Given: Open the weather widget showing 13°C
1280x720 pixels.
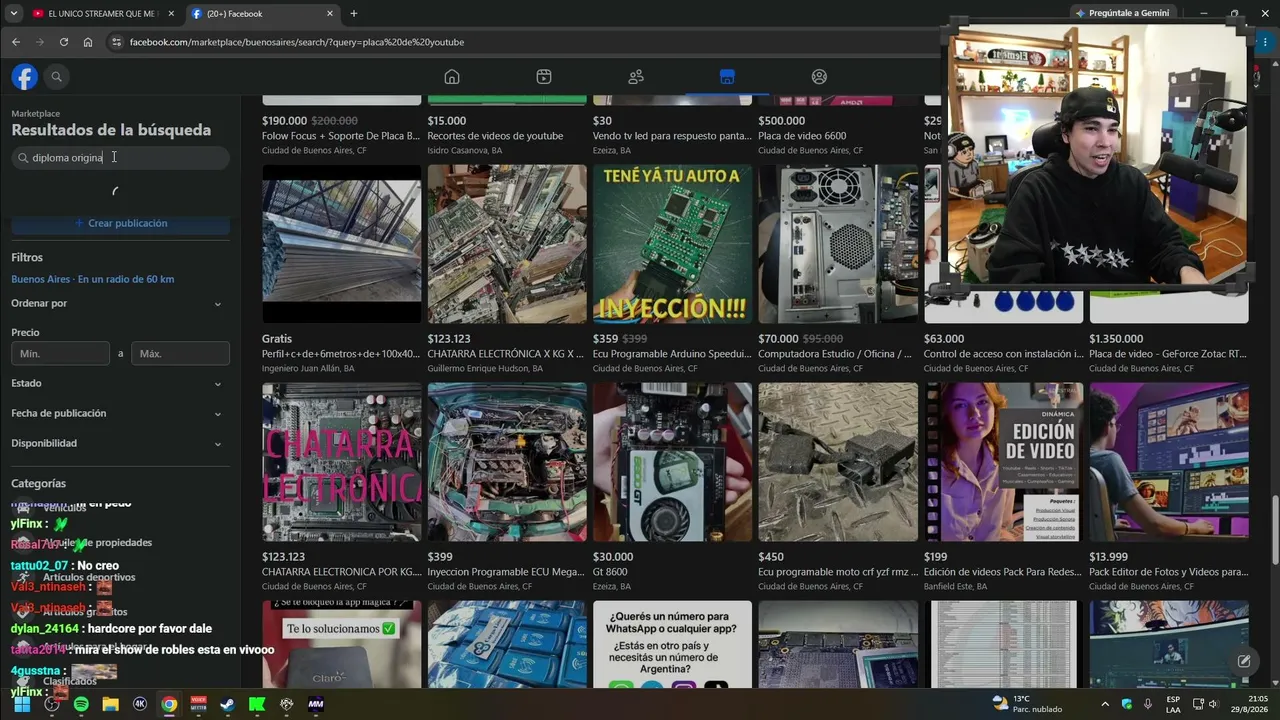Looking at the screenshot, I should coord(1026,704).
